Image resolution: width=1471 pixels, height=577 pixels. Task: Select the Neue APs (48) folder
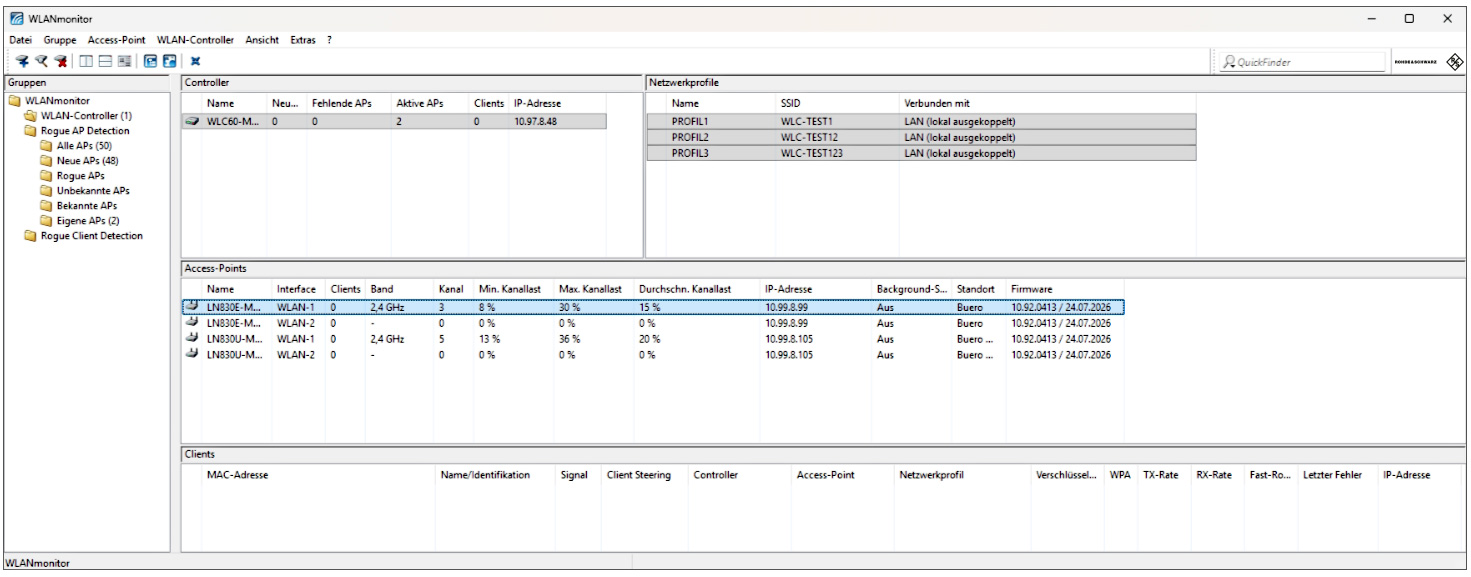point(87,161)
